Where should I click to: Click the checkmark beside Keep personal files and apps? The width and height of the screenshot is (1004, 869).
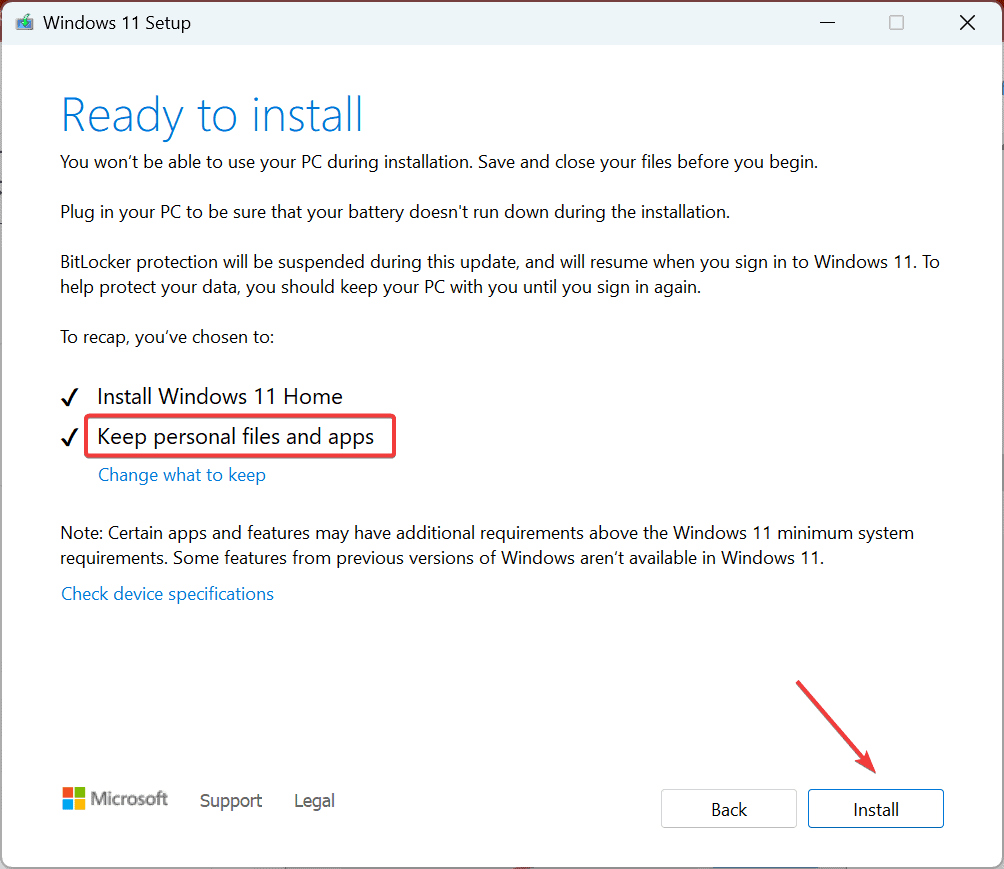click(68, 436)
